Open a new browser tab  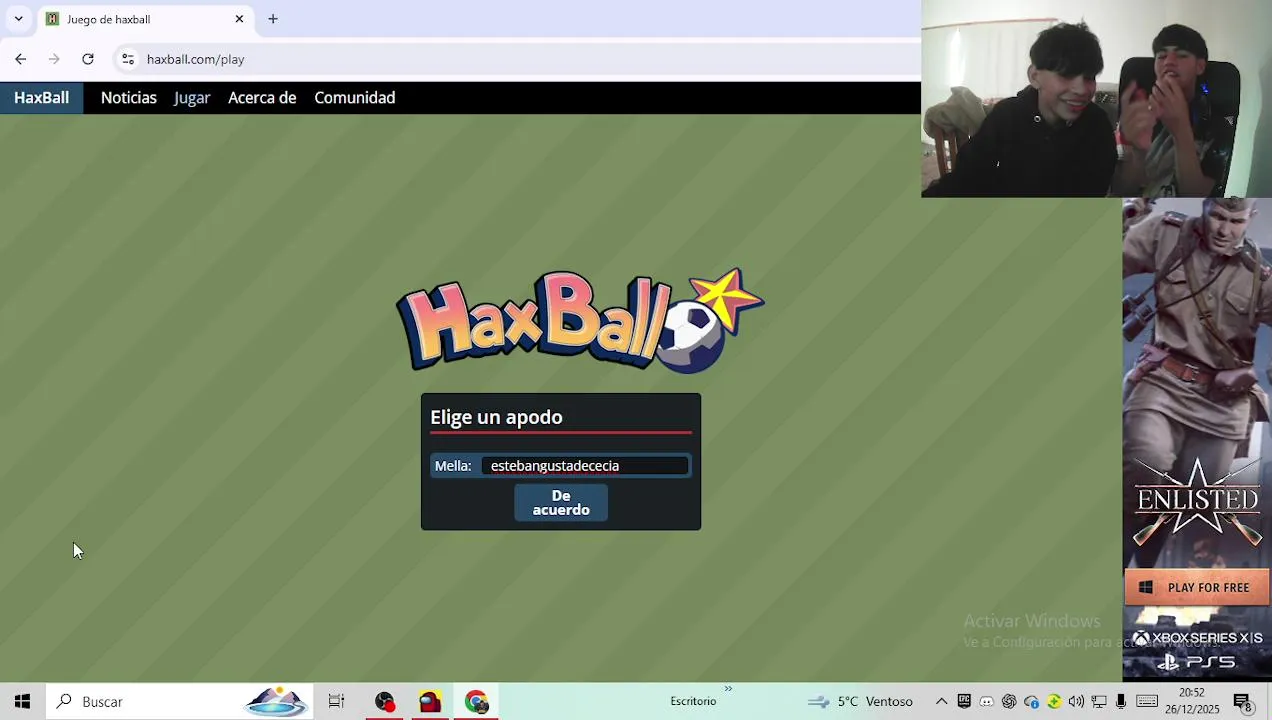pyautogui.click(x=273, y=19)
